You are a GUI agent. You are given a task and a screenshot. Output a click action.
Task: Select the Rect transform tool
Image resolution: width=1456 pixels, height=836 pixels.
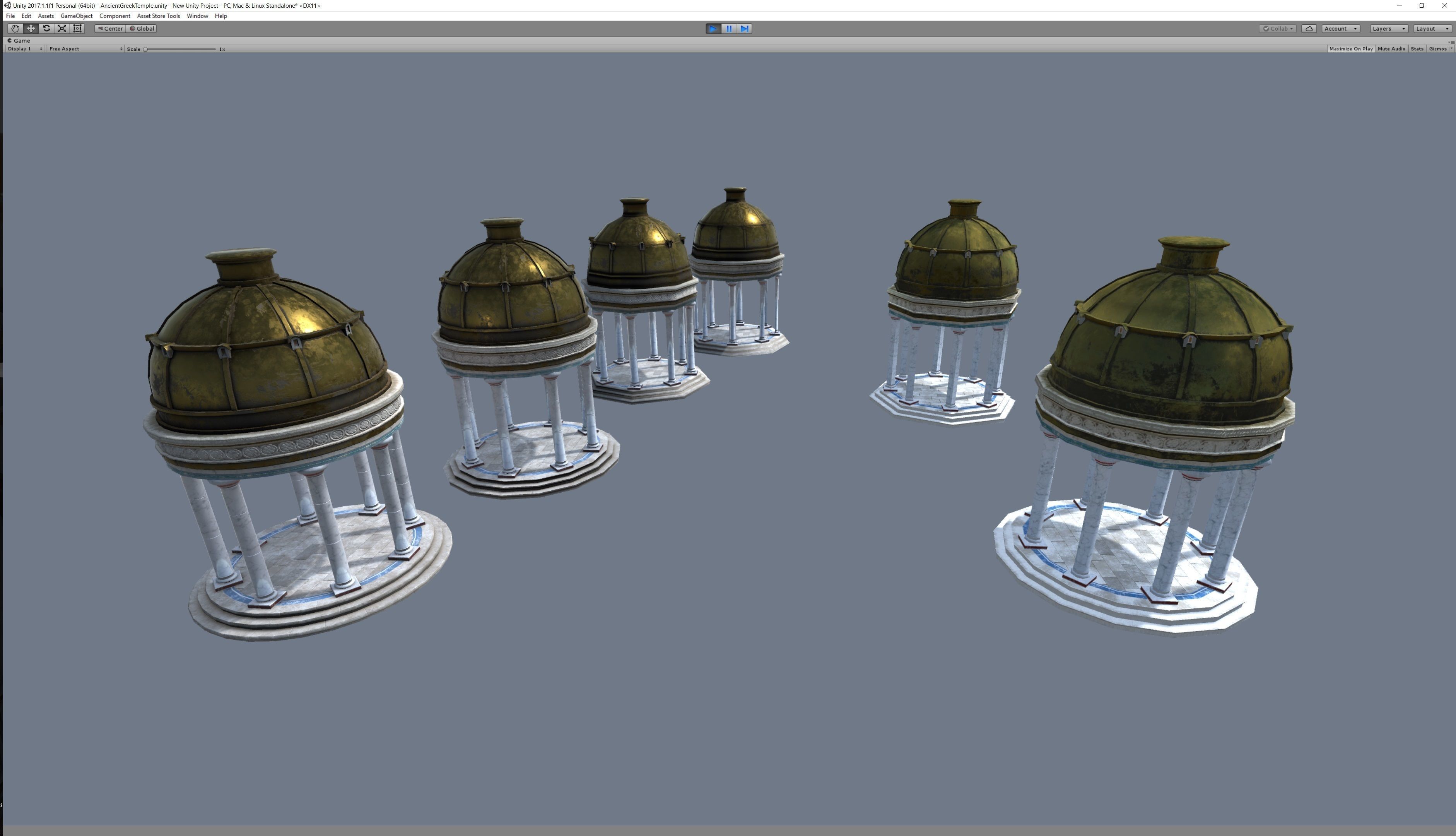pyautogui.click(x=77, y=29)
